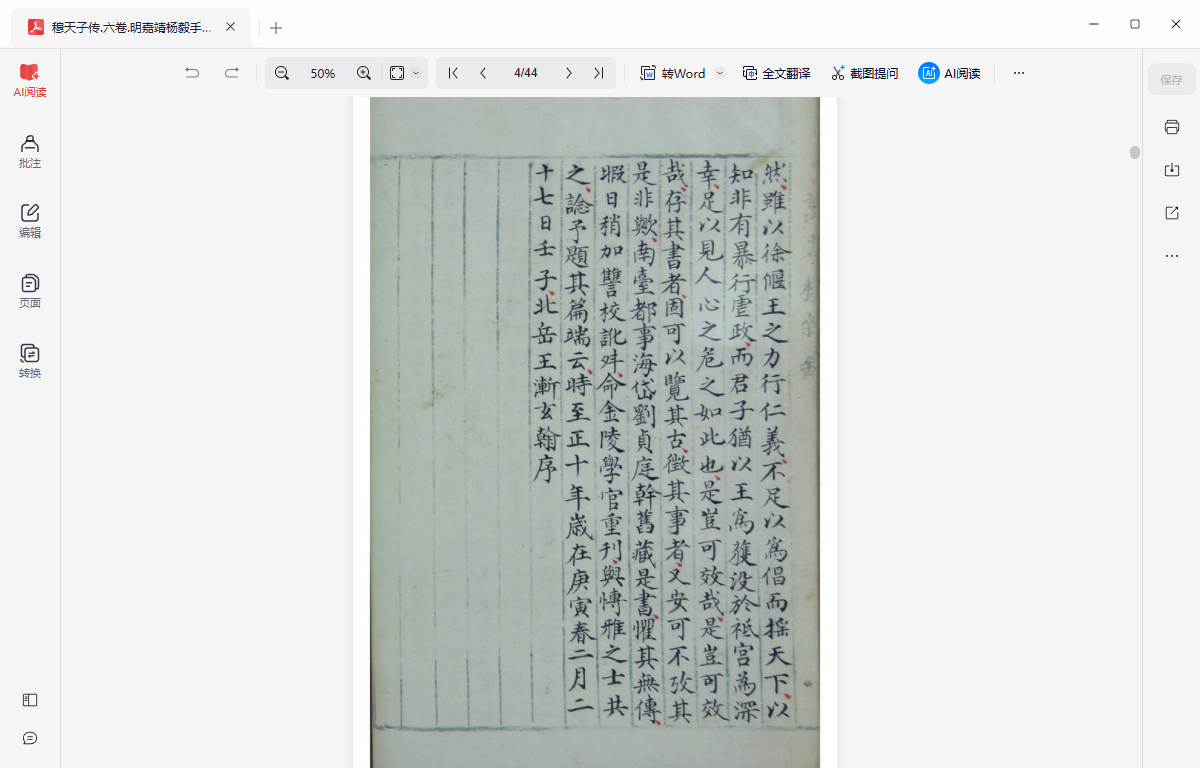Open the 转Word dropdown arrow
Image resolution: width=1200 pixels, height=768 pixels.
pos(719,73)
